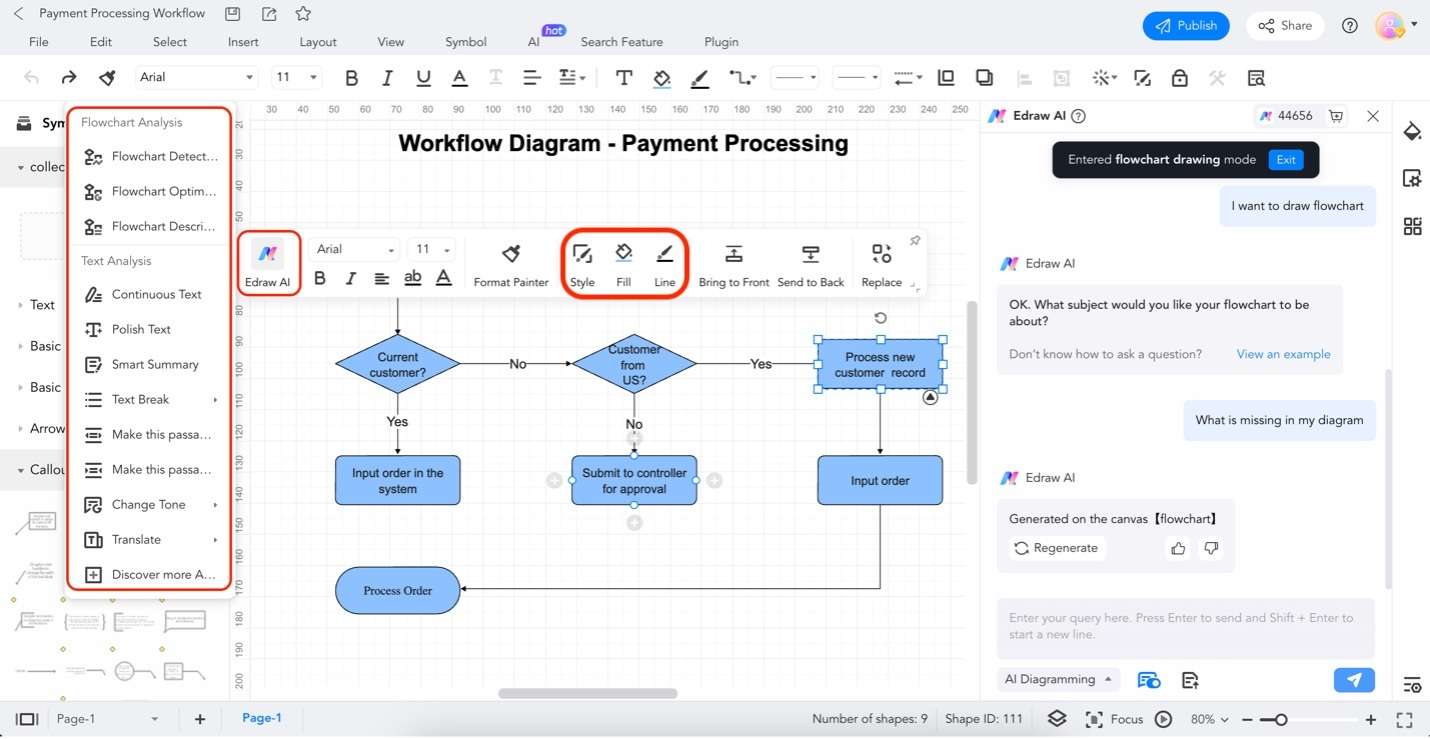Open the Symbol menu
The image size is (1430, 739).
[x=466, y=42]
